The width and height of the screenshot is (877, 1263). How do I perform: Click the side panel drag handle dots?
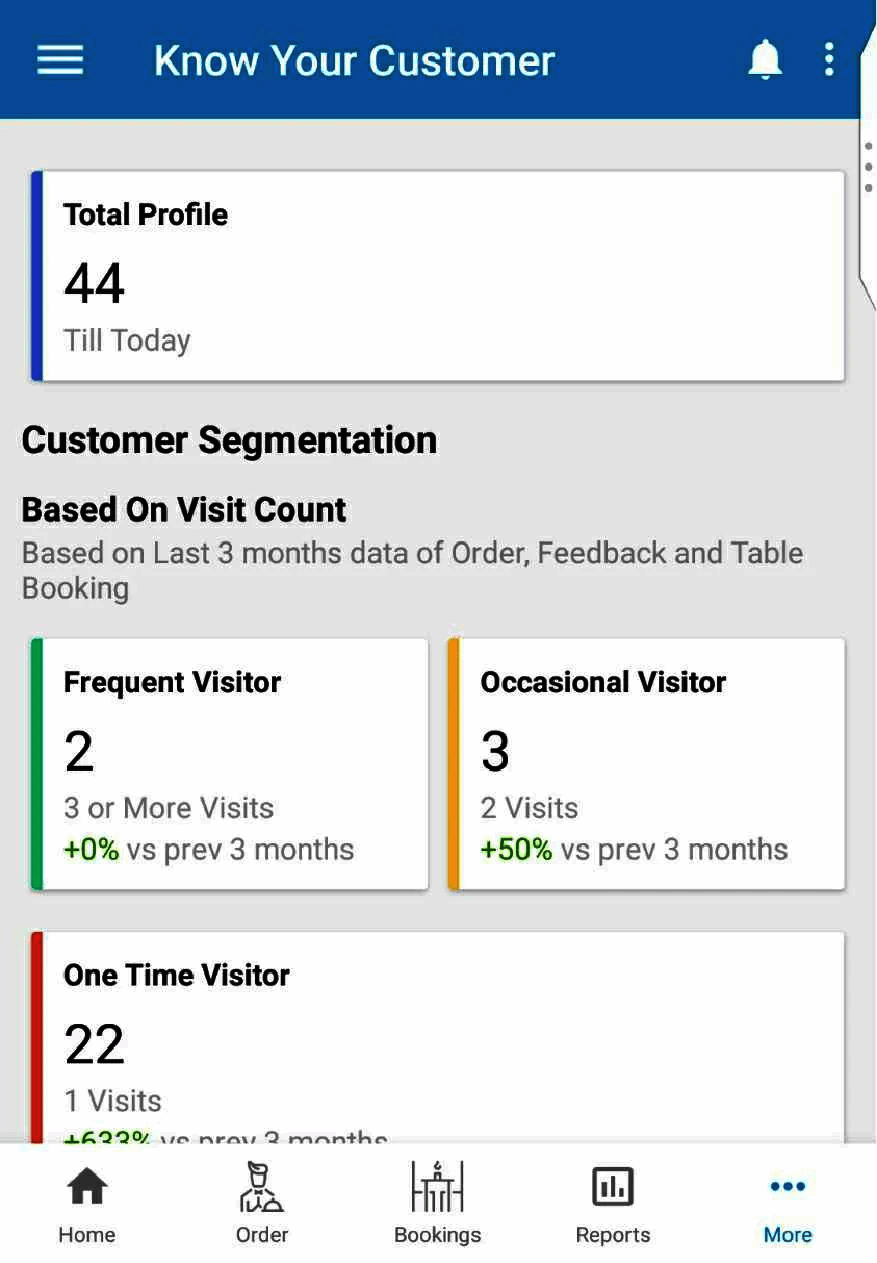click(x=868, y=167)
